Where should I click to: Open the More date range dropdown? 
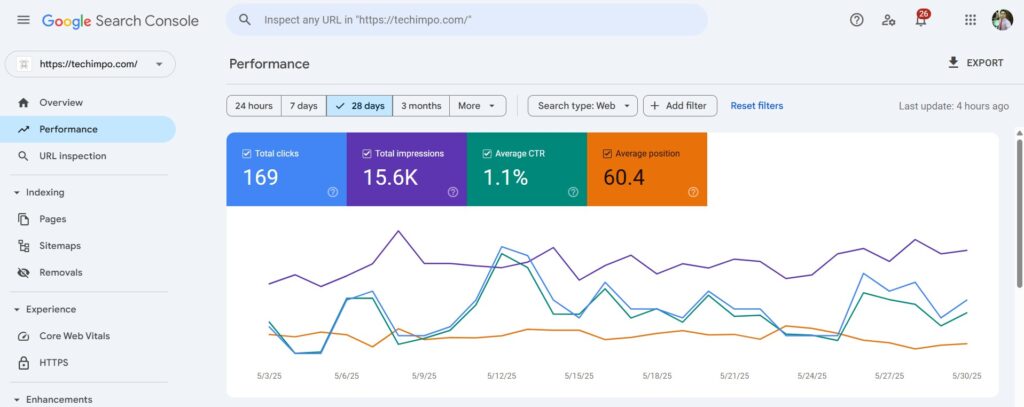click(x=477, y=106)
